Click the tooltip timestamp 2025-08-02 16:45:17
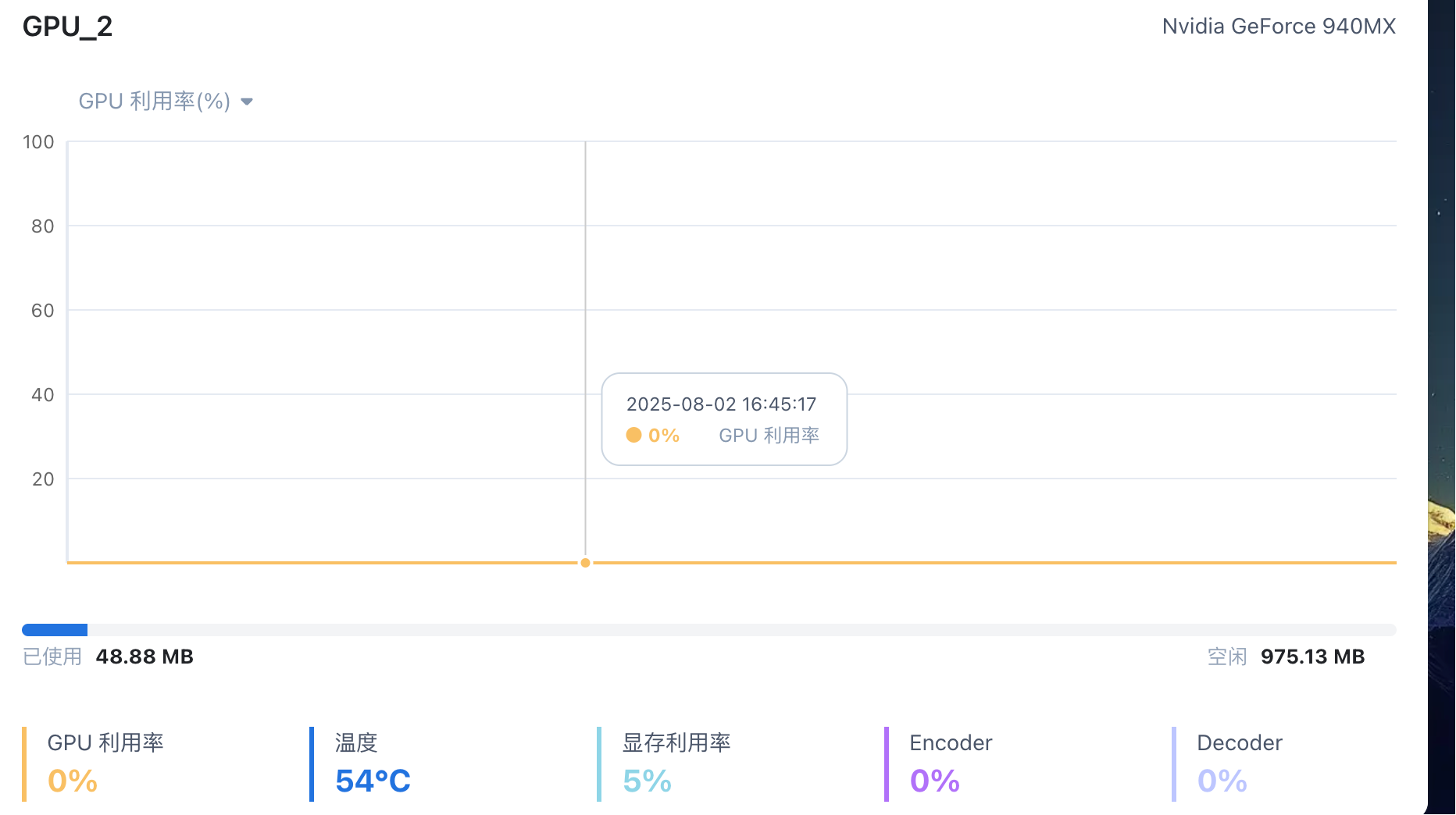 tap(721, 404)
